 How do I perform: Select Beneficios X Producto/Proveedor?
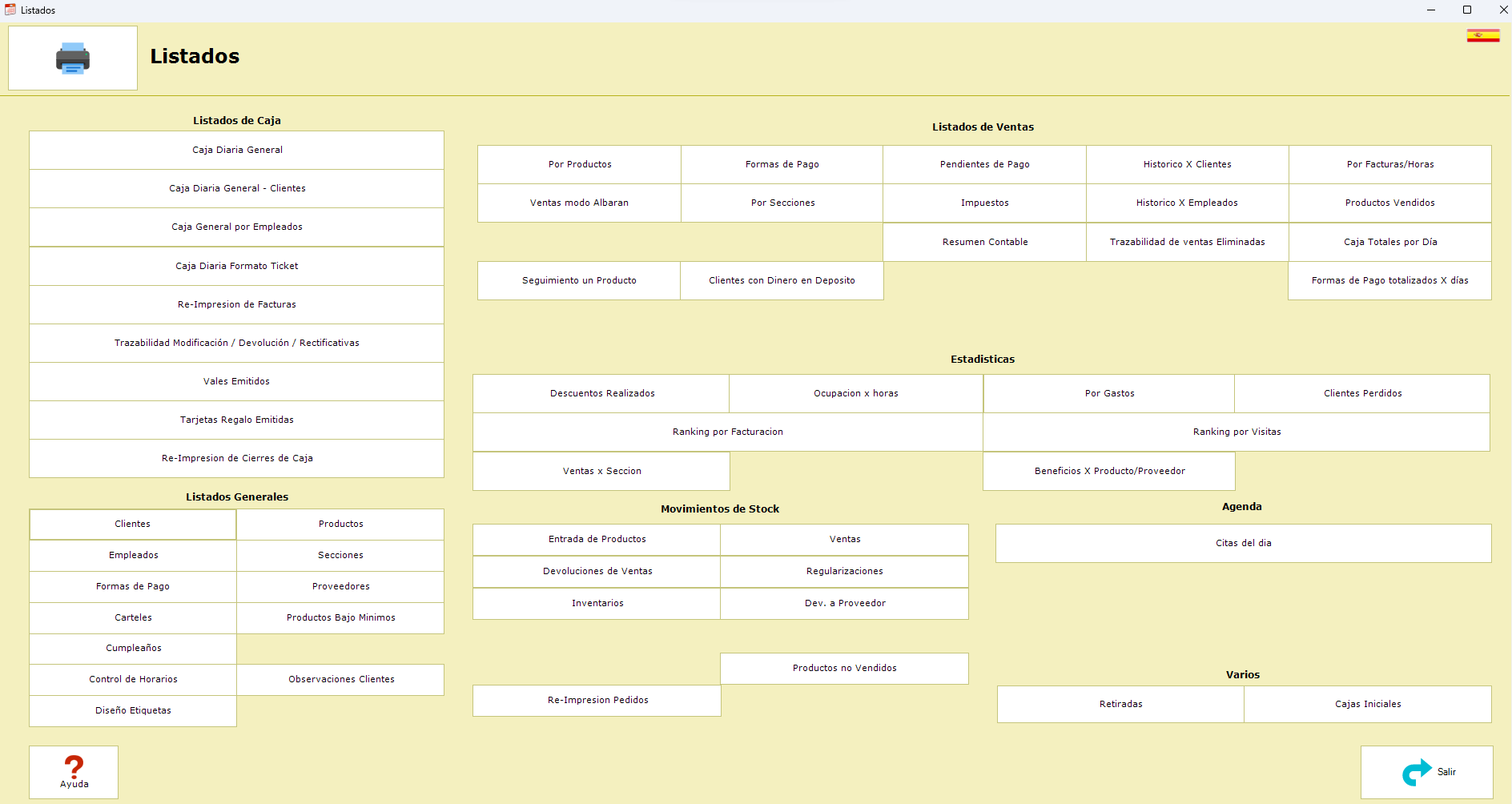[x=1109, y=471]
